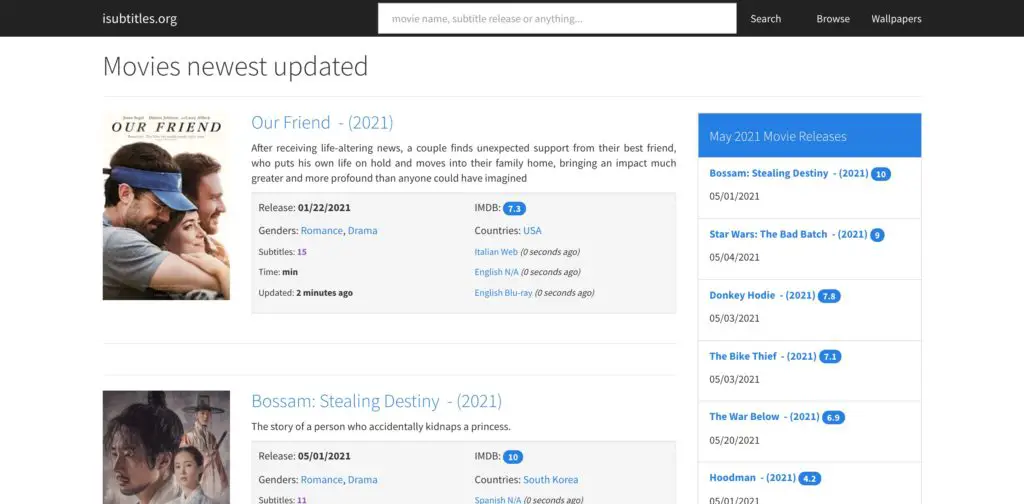Open the South Korea country link
1024x504 pixels.
tap(551, 479)
